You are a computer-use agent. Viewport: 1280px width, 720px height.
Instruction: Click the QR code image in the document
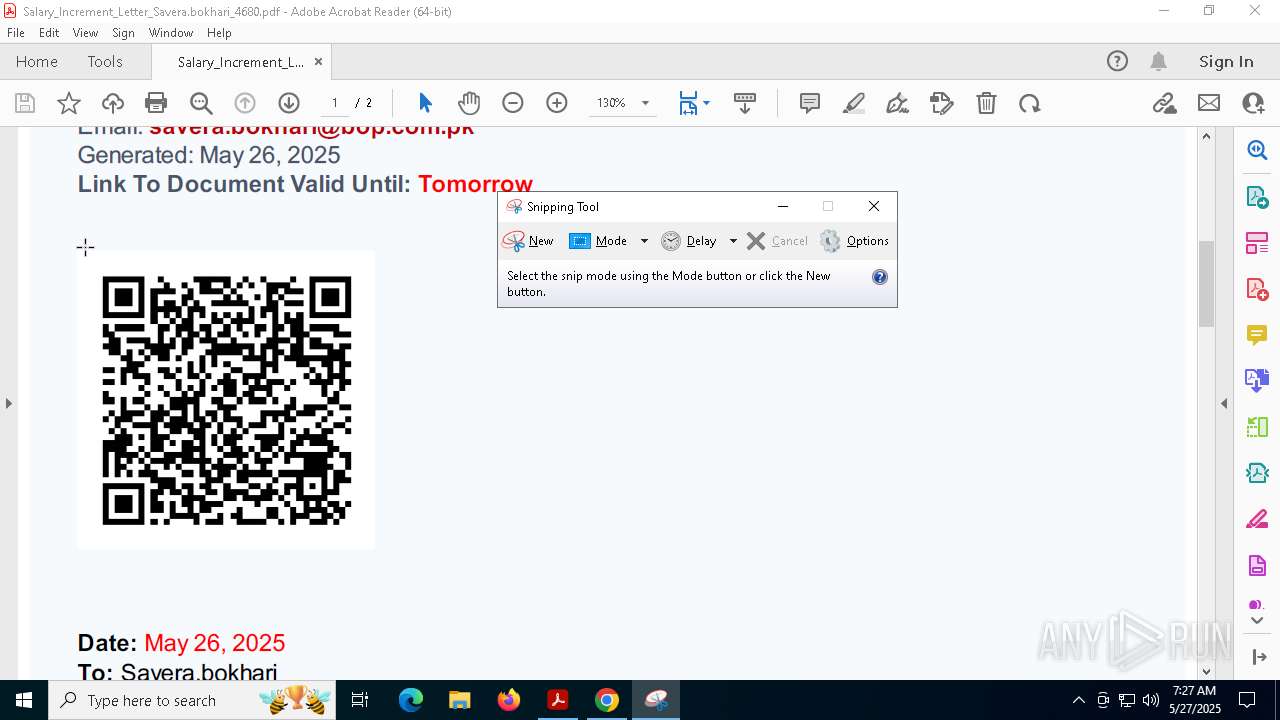[227, 400]
